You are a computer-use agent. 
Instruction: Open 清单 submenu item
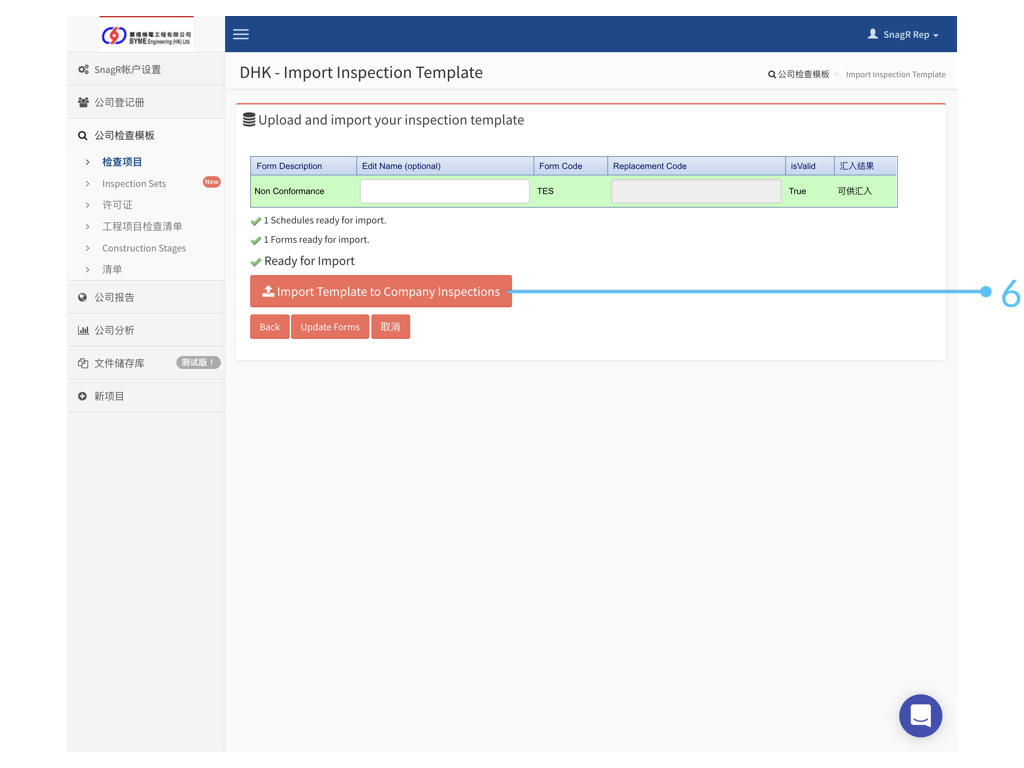[112, 269]
